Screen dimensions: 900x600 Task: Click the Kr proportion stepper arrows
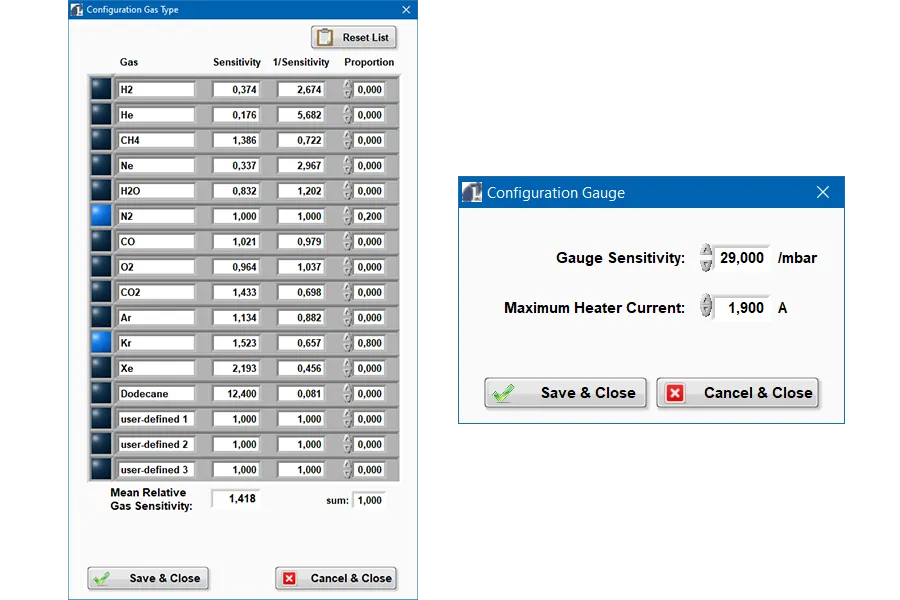[347, 343]
